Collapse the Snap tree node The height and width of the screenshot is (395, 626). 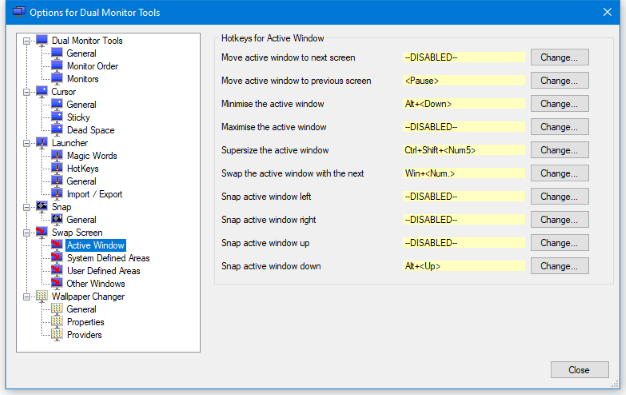(27, 207)
